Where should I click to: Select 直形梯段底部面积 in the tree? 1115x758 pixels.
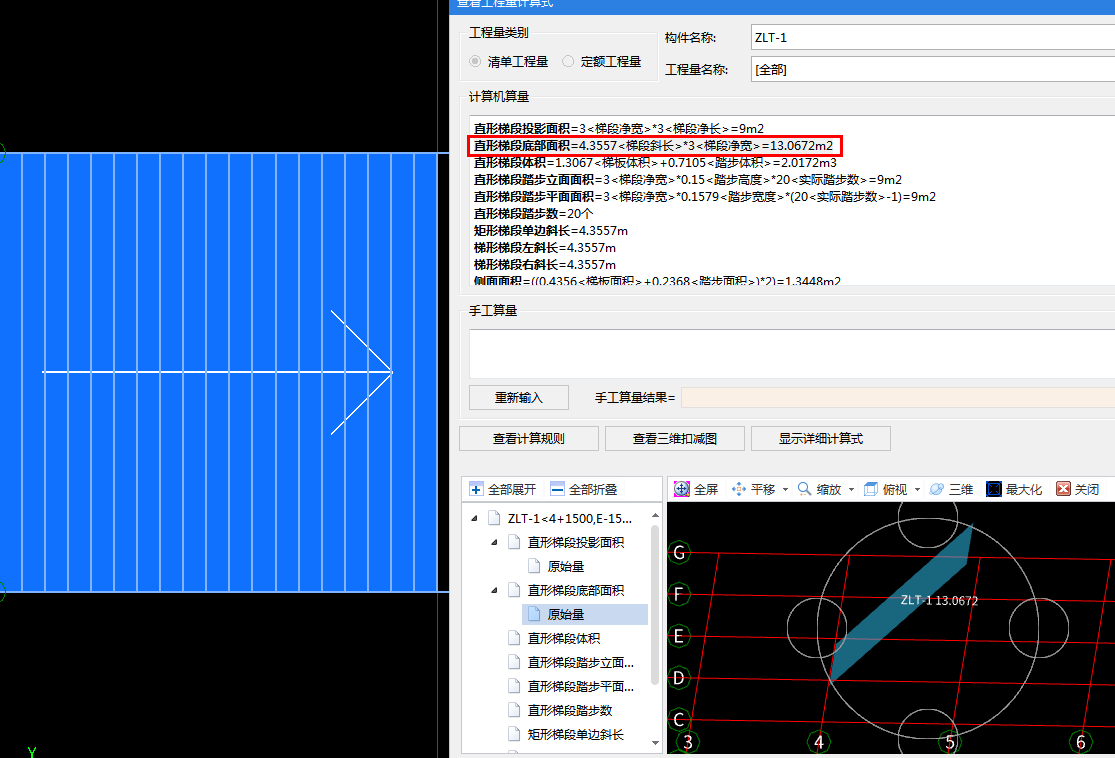pyautogui.click(x=575, y=590)
